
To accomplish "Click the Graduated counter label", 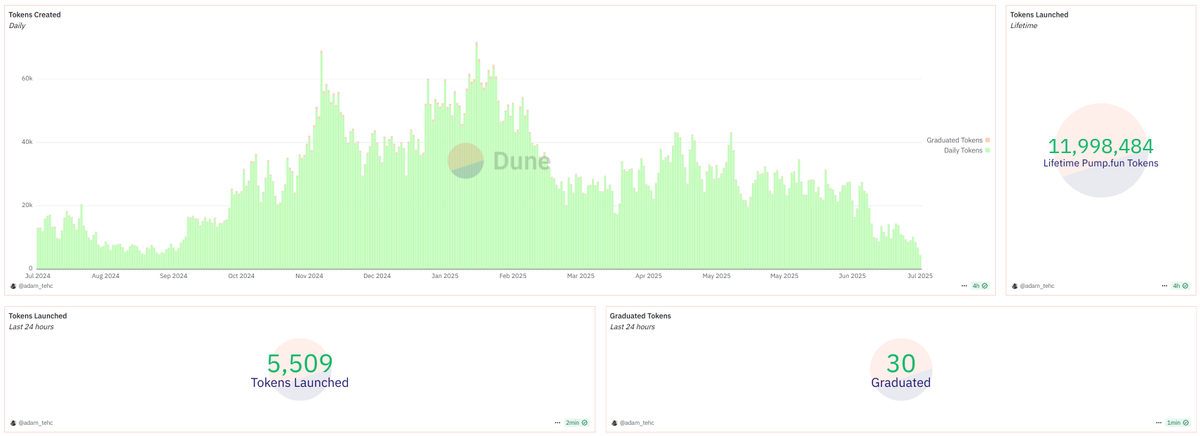I will pyautogui.click(x=901, y=383).
